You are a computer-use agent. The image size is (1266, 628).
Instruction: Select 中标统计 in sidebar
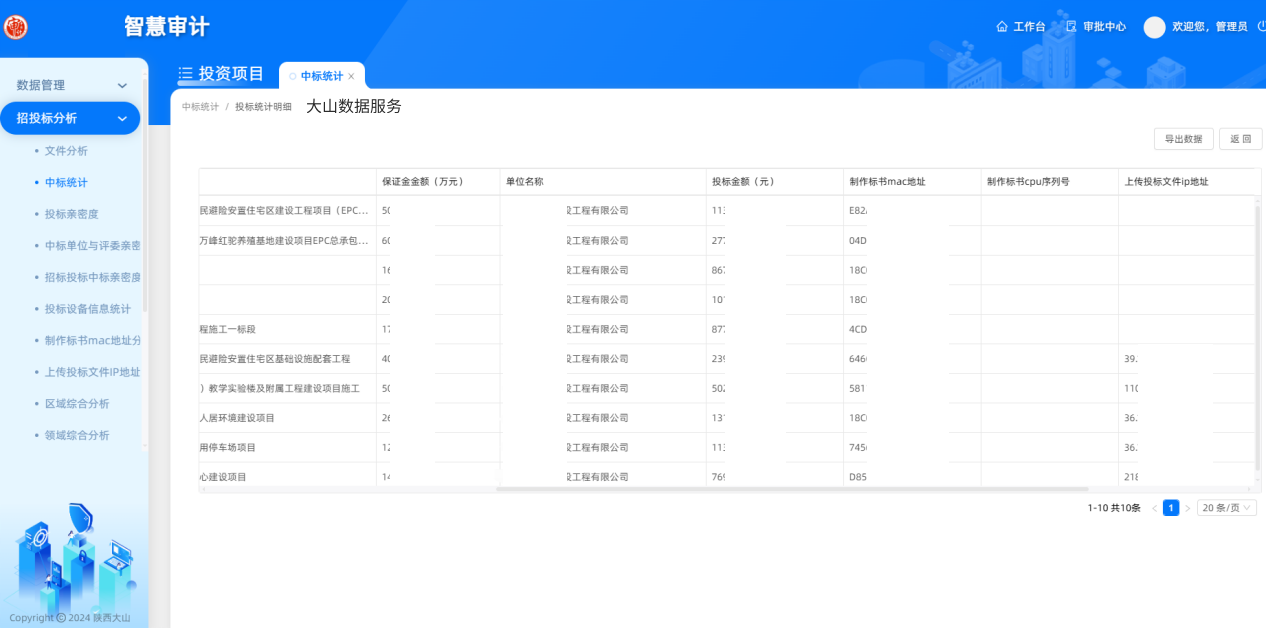pos(66,183)
